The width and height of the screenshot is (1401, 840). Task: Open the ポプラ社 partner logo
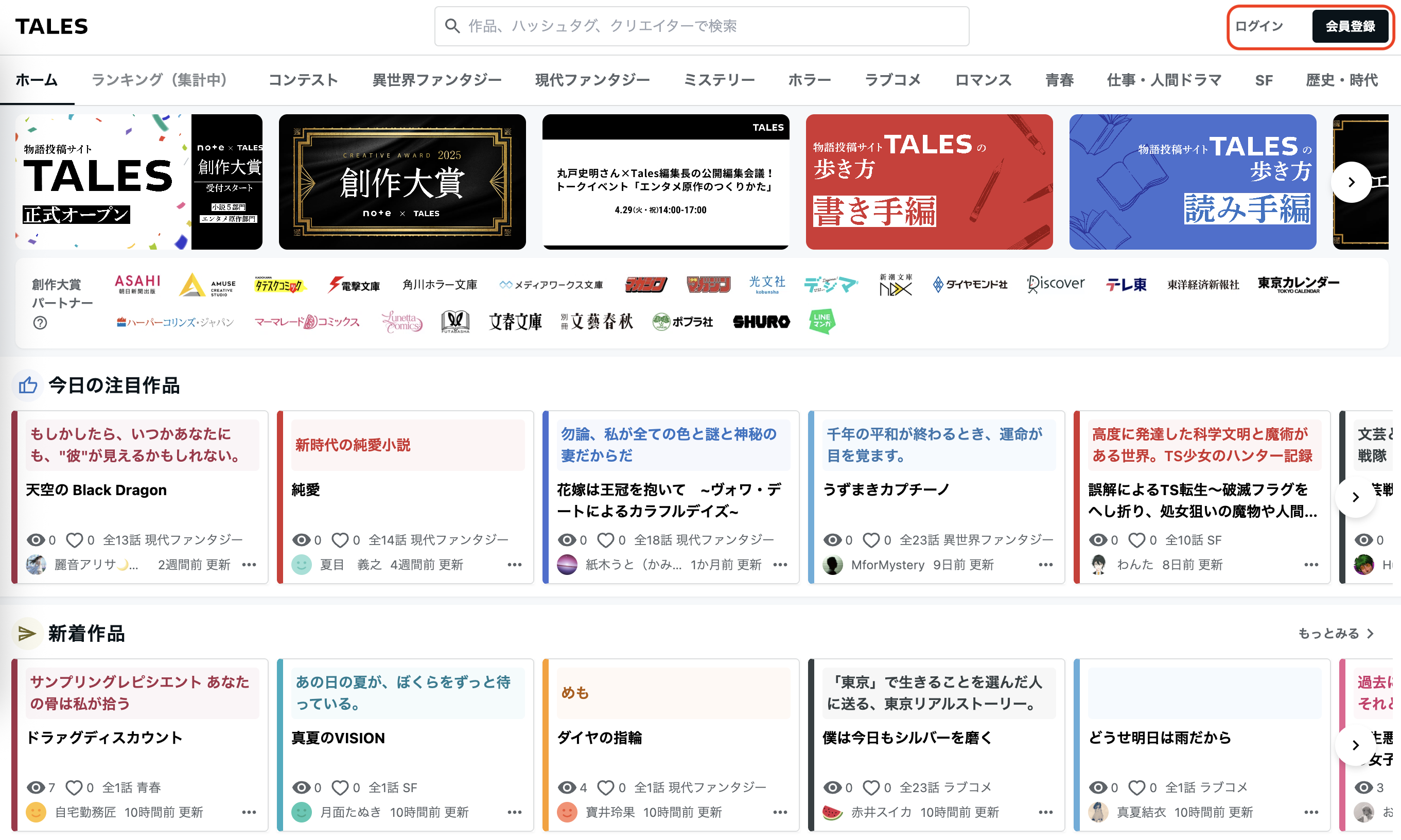[682, 322]
